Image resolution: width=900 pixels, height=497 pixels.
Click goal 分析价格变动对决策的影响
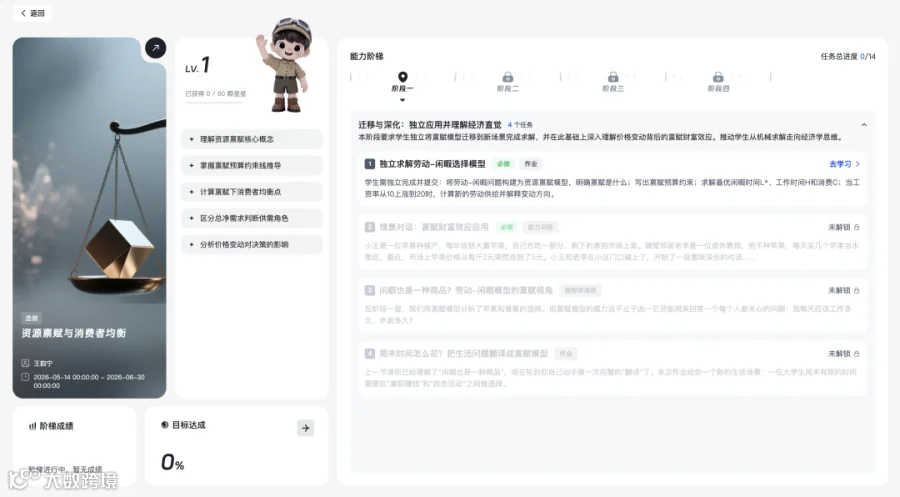251,244
